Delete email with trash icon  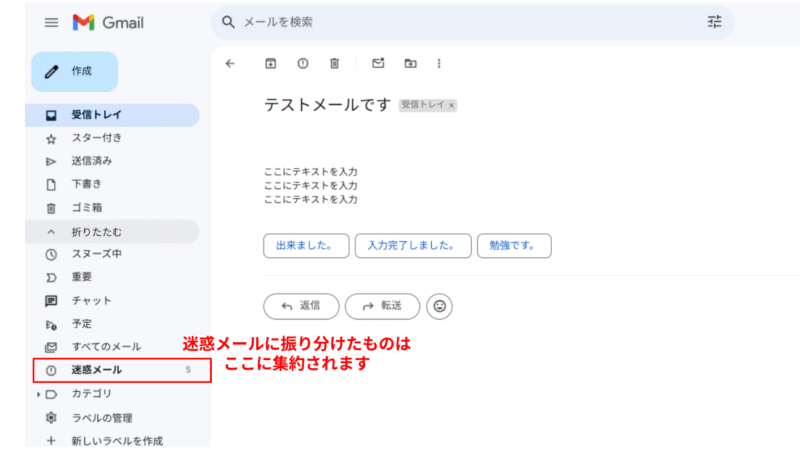[334, 63]
